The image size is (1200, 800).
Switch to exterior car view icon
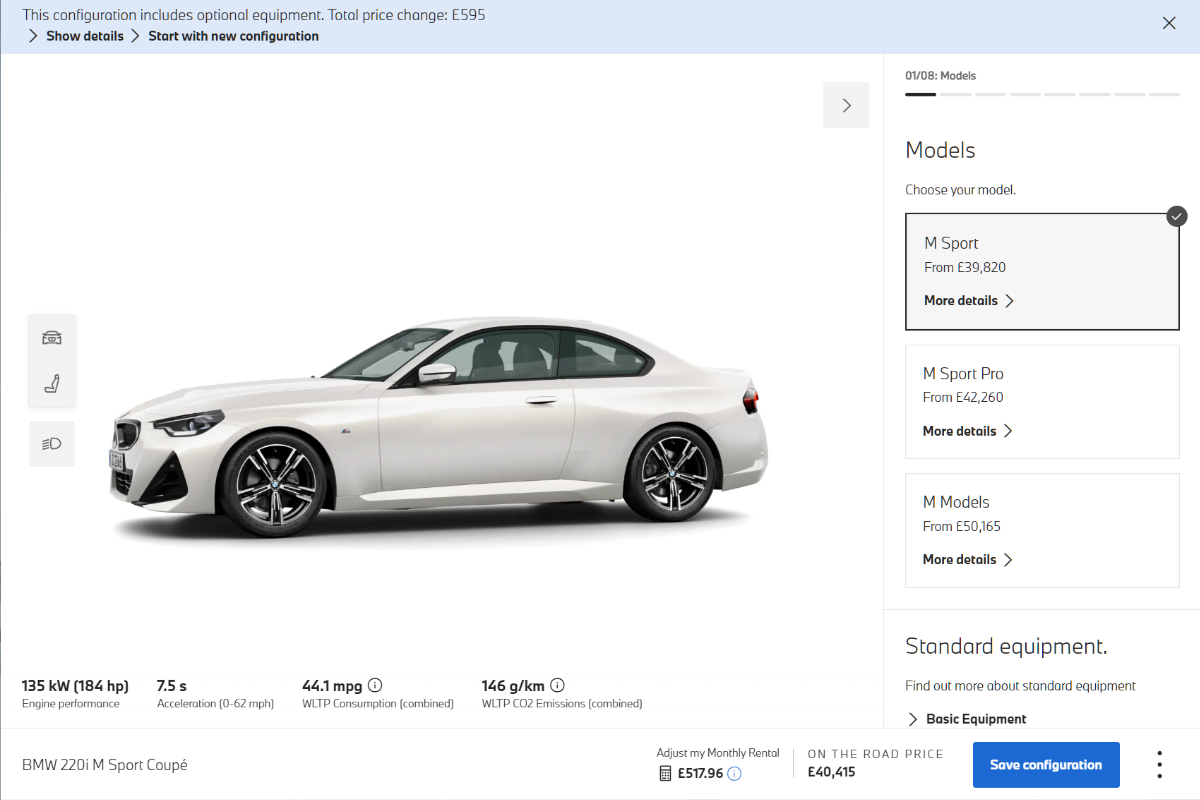point(52,338)
